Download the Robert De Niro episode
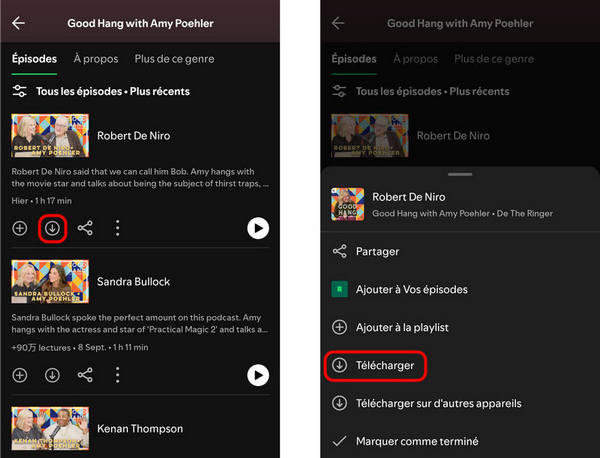 pos(52,228)
